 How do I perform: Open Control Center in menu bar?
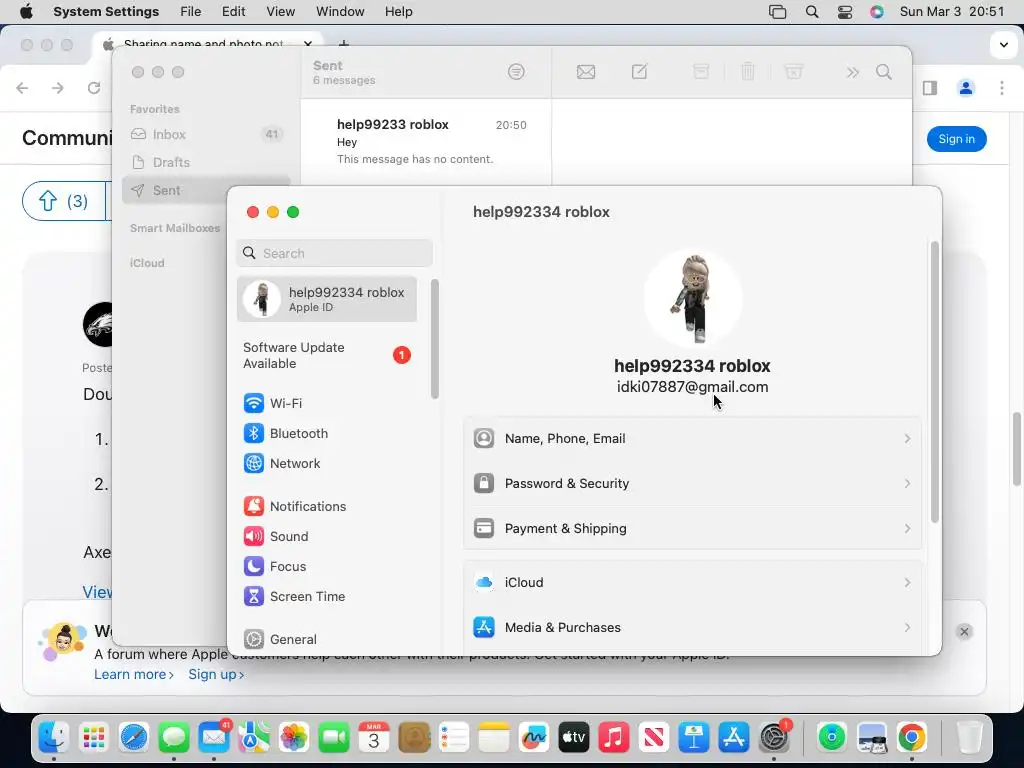point(844,11)
